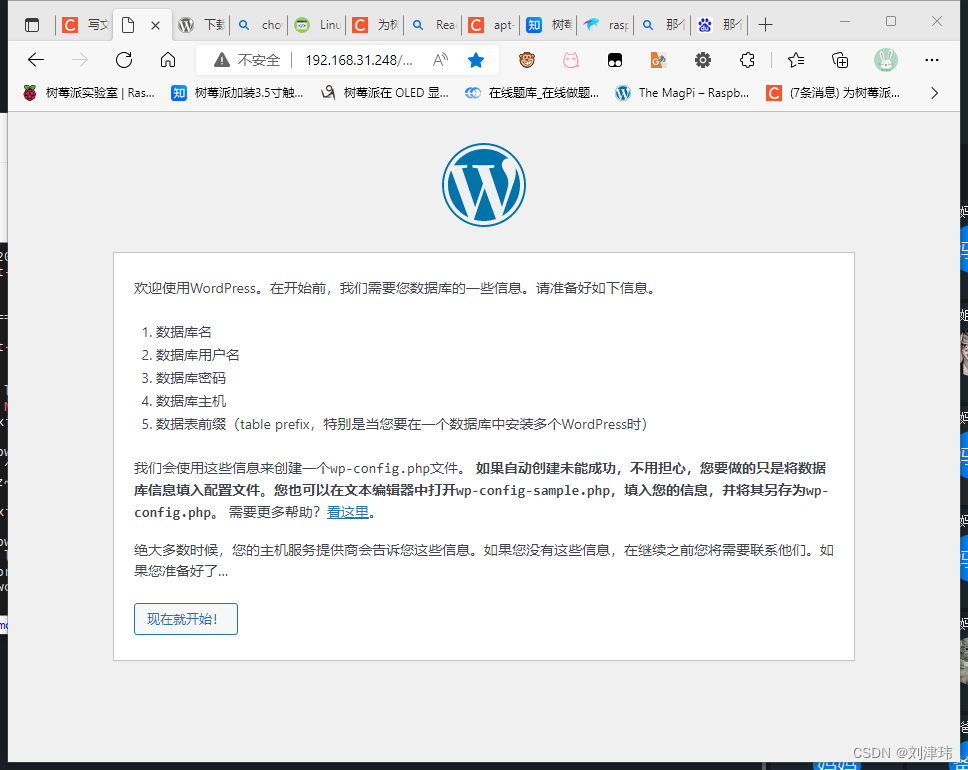Click the settings gear icon in the toolbar

[x=702, y=60]
